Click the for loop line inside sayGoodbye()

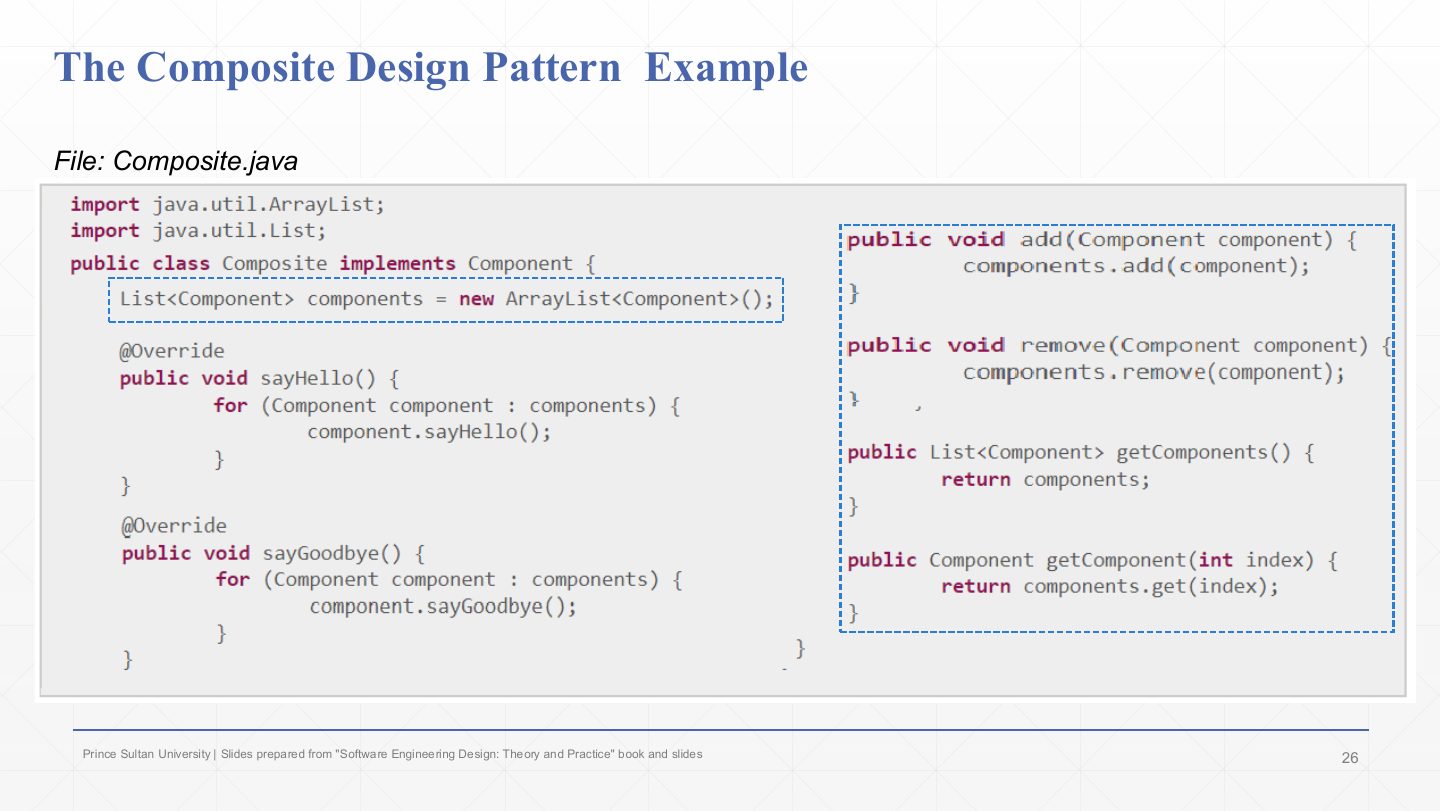pos(449,580)
